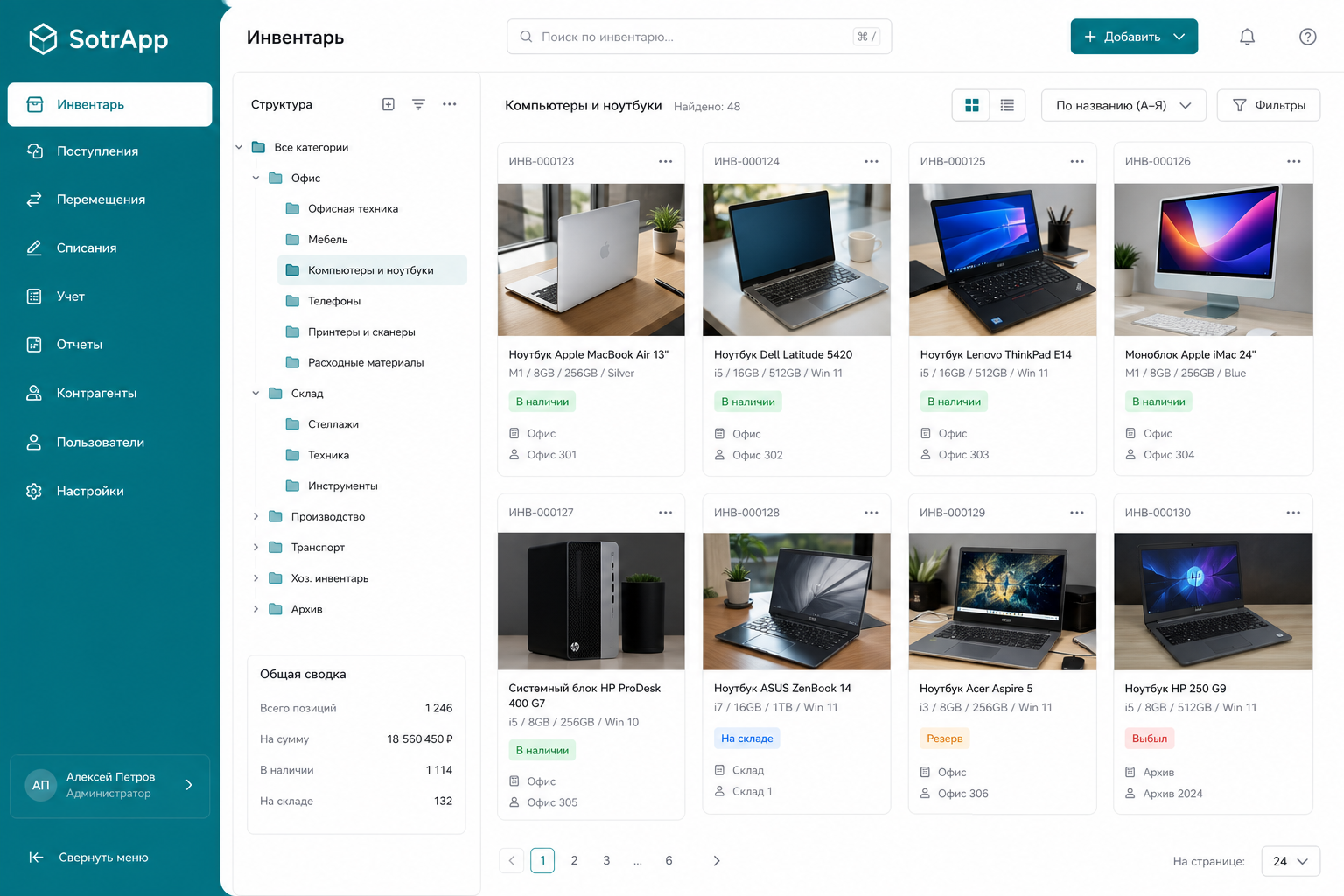
Task: Collapse the Офис tree node
Action: coord(255,178)
